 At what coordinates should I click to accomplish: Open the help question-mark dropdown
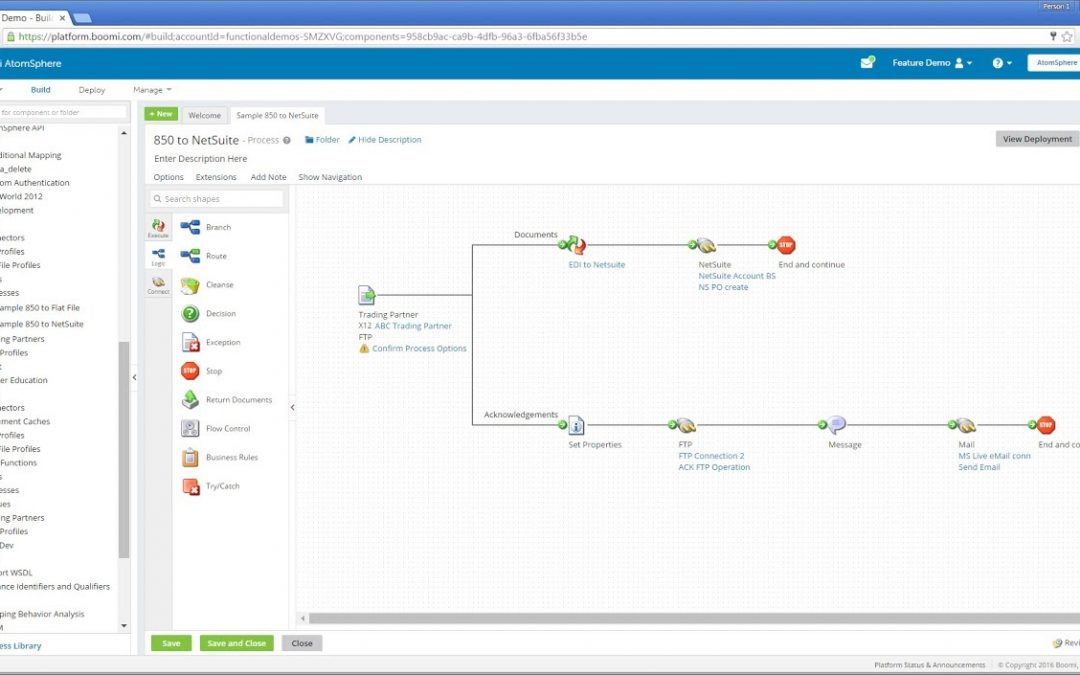[1002, 63]
